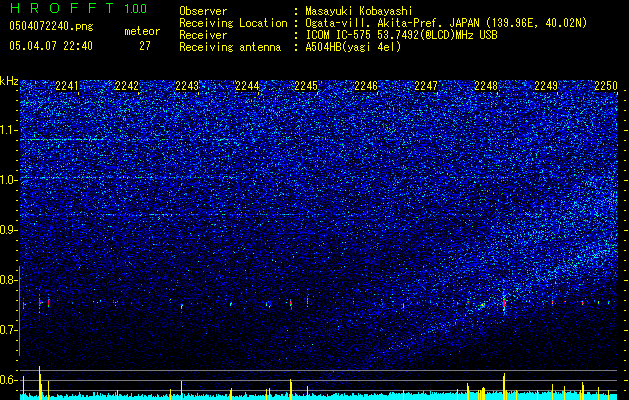Click the 0.9 kHz axis label

tap(9, 230)
